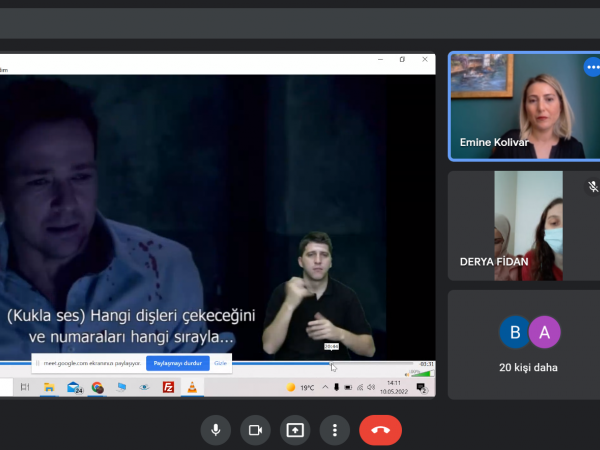
Task: Open the notification center icon
Action: click(x=422, y=388)
